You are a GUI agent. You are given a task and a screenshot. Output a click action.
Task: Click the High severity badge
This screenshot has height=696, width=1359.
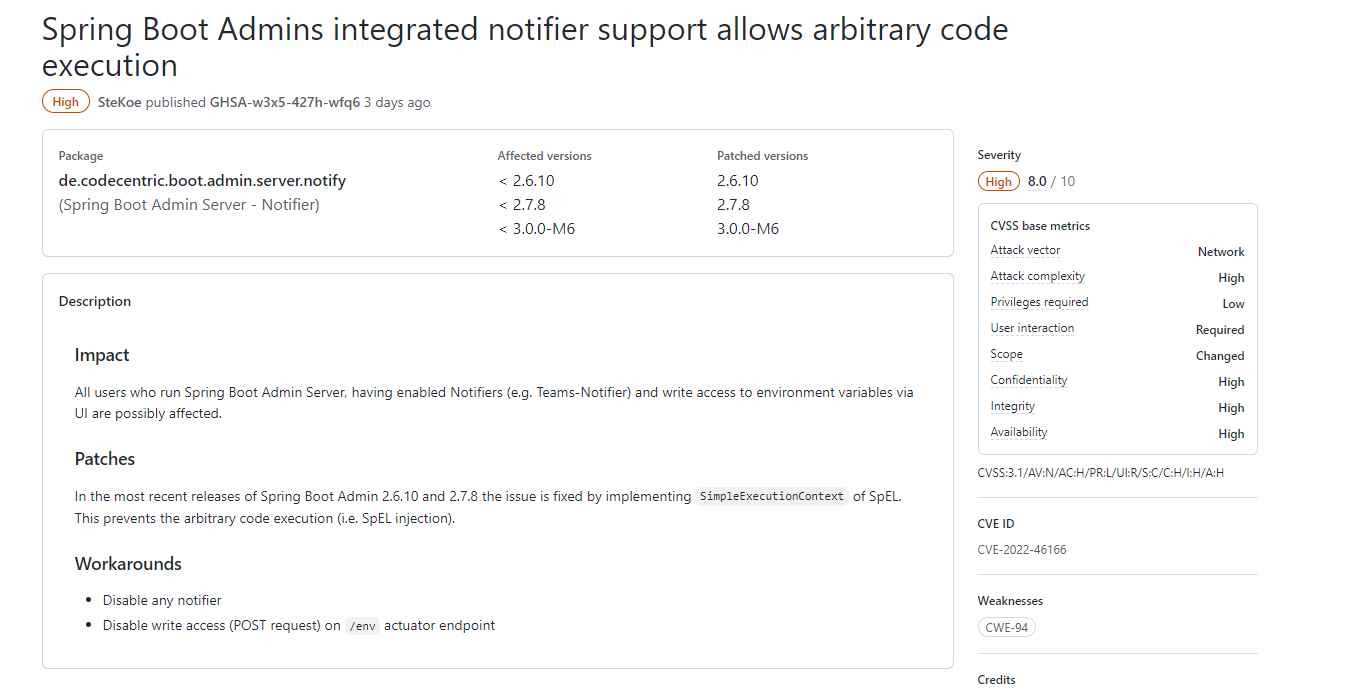pyautogui.click(x=65, y=101)
